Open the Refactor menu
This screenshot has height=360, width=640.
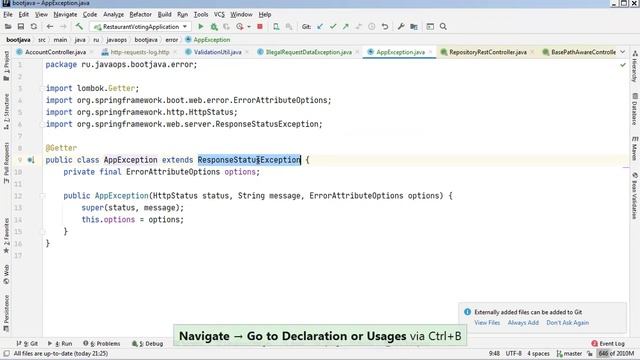tap(140, 14)
